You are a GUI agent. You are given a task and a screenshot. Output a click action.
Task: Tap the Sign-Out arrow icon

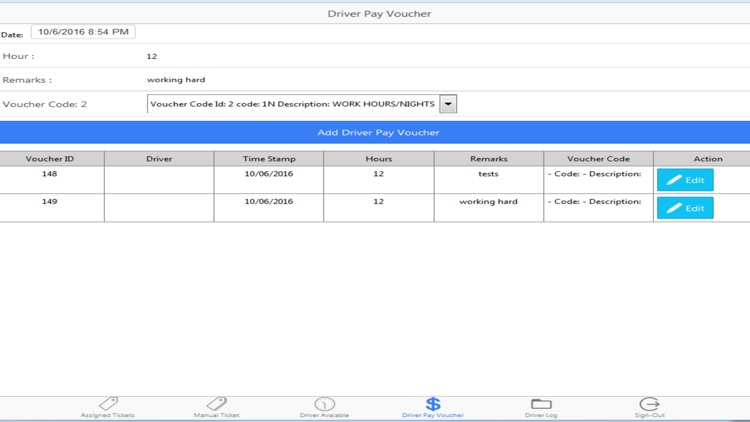649,404
